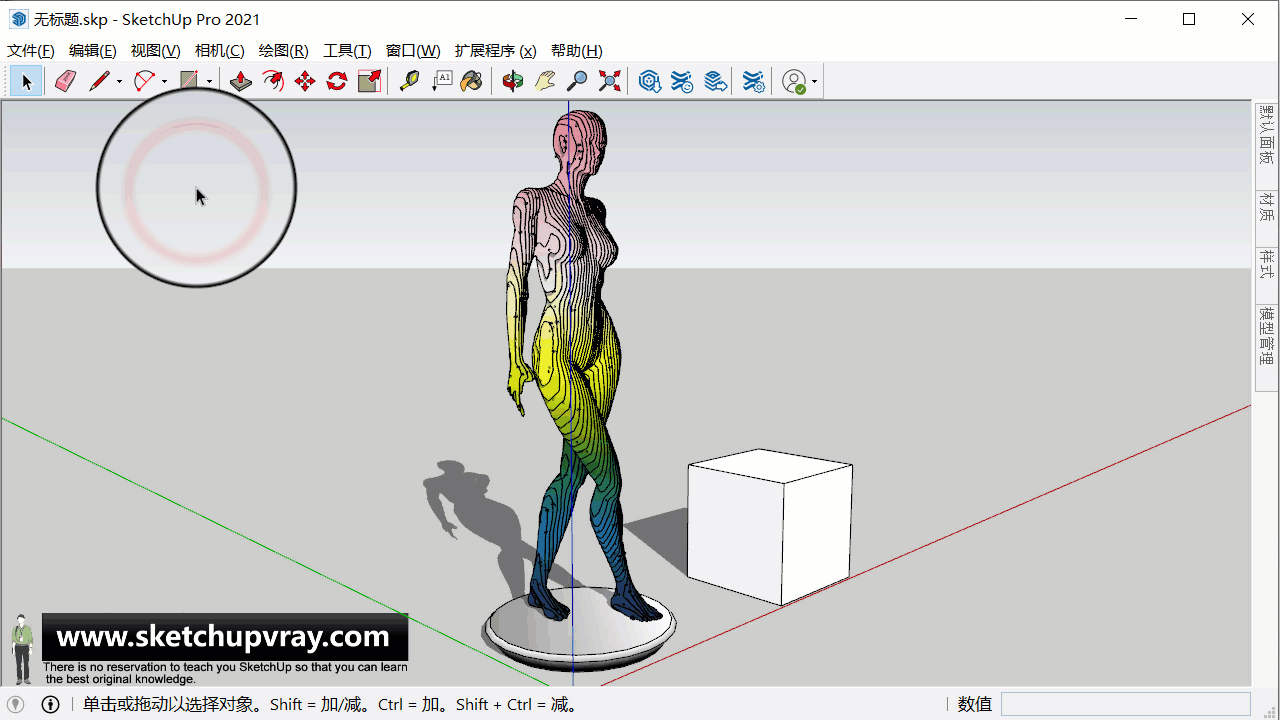Open the 扩展程序 (x) menu
Screen dimensions: 1280x720
click(495, 51)
